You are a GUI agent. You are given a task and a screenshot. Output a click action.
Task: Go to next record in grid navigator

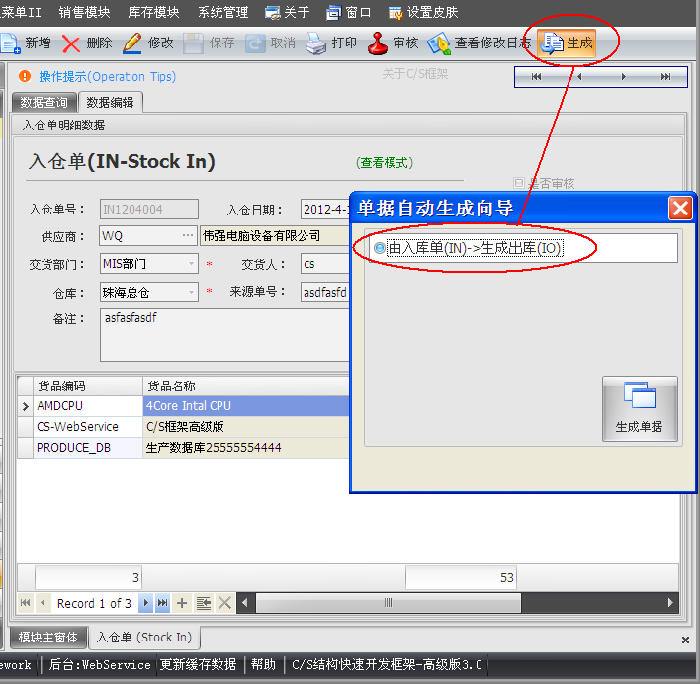(146, 603)
